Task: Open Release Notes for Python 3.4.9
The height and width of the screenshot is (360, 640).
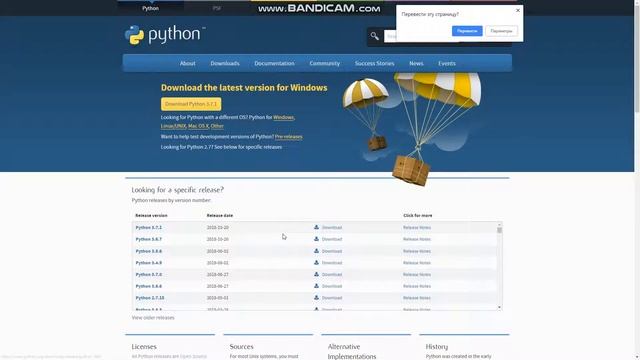Action: point(417,263)
